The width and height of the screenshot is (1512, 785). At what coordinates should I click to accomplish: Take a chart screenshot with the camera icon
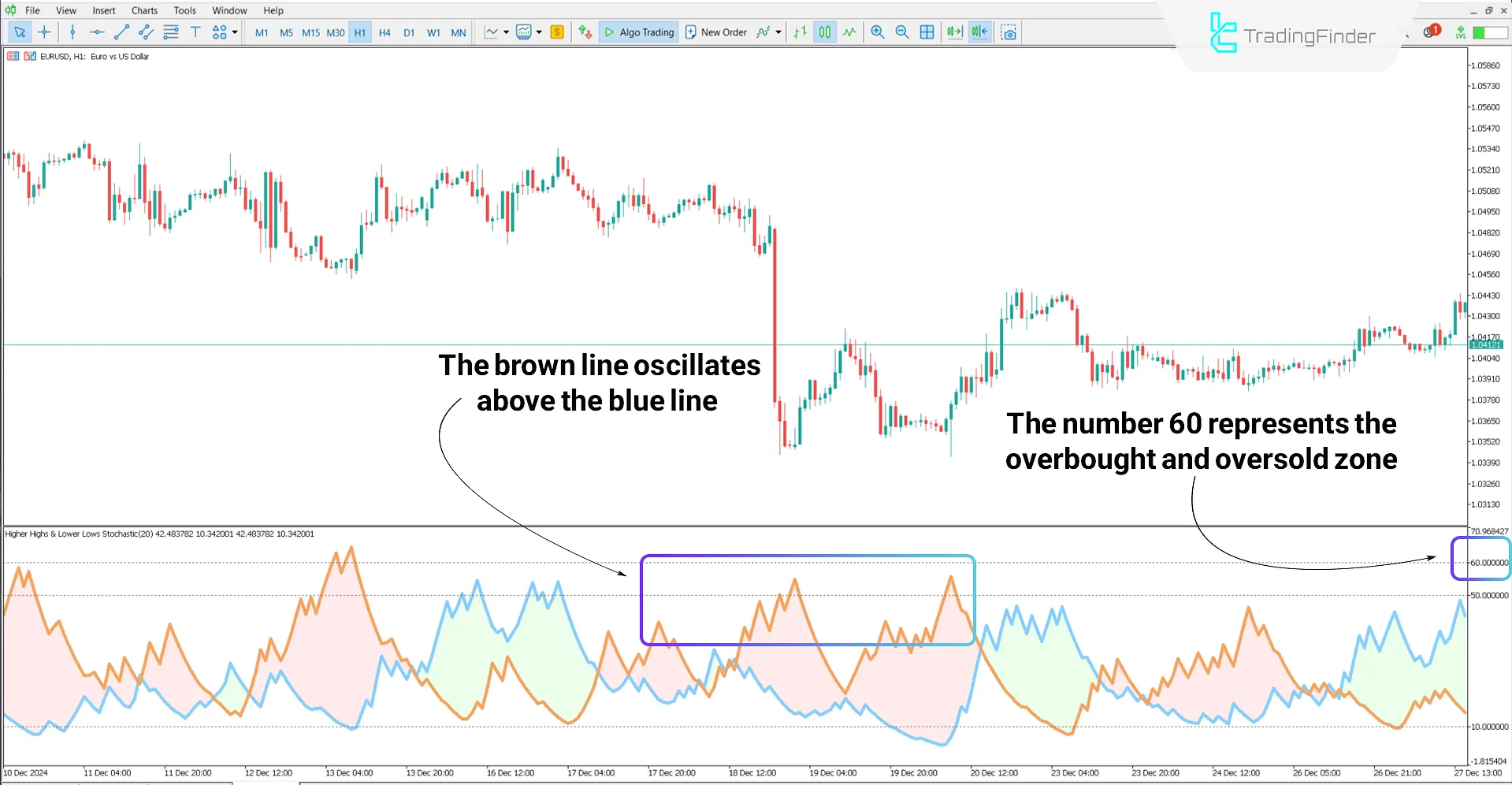[x=1009, y=32]
